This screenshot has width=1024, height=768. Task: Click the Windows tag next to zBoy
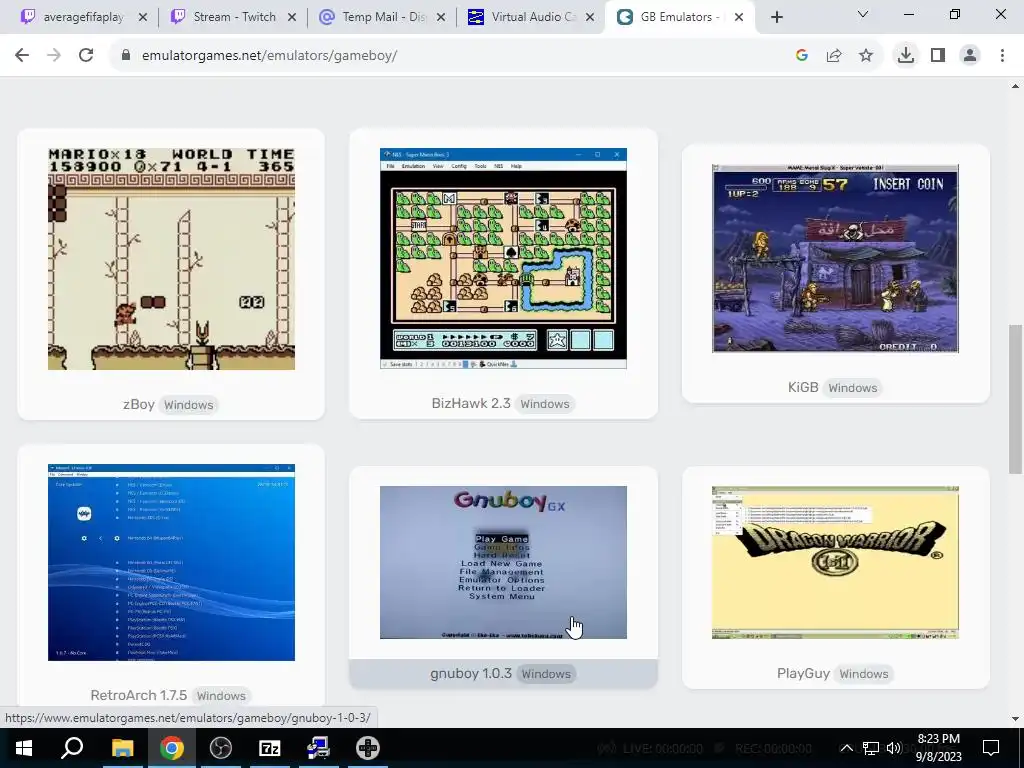(x=189, y=405)
